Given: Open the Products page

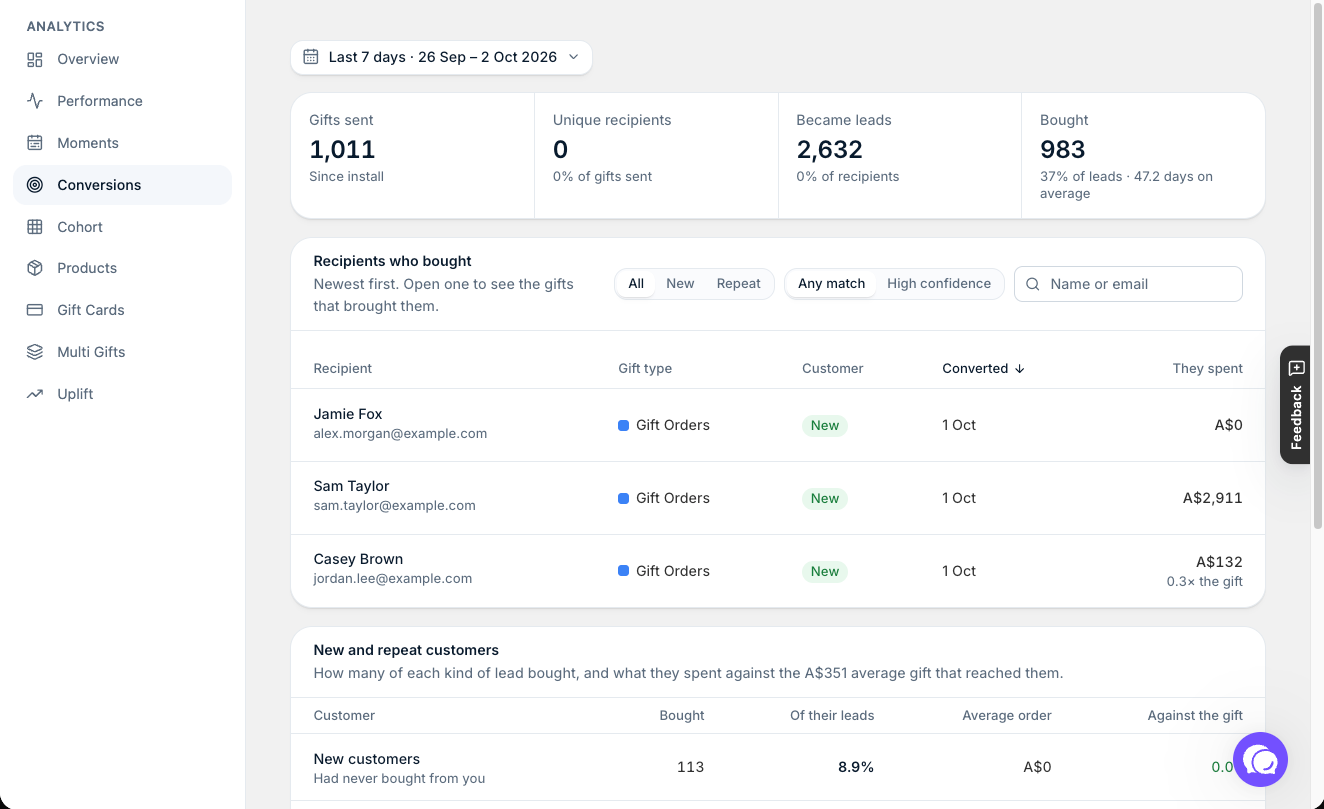Looking at the screenshot, I should tap(122, 268).
